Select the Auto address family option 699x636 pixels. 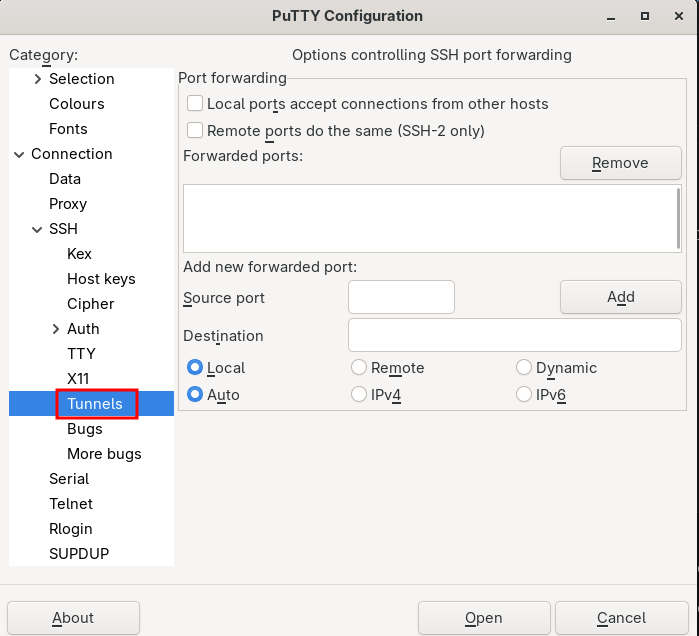pos(195,394)
